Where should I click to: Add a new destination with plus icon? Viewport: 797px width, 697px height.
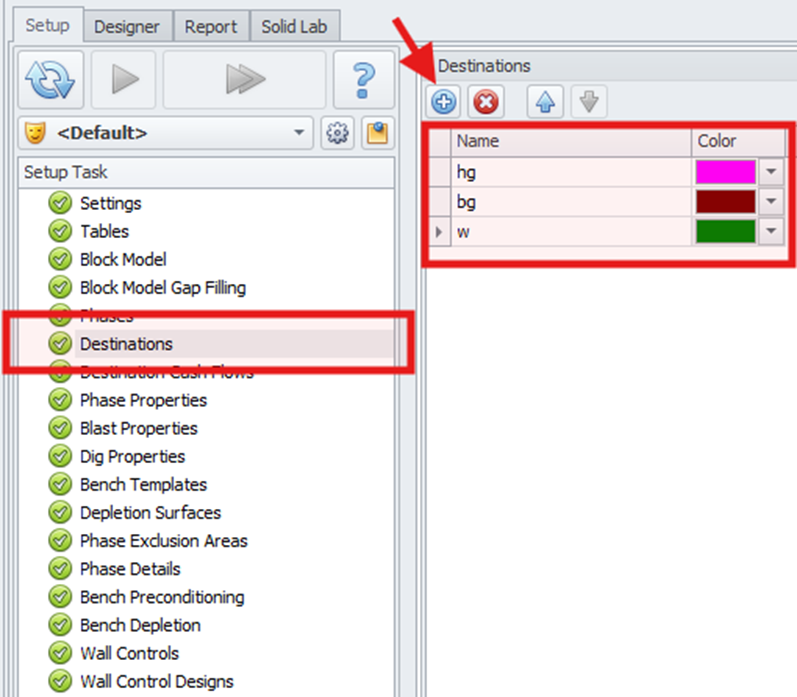444,102
